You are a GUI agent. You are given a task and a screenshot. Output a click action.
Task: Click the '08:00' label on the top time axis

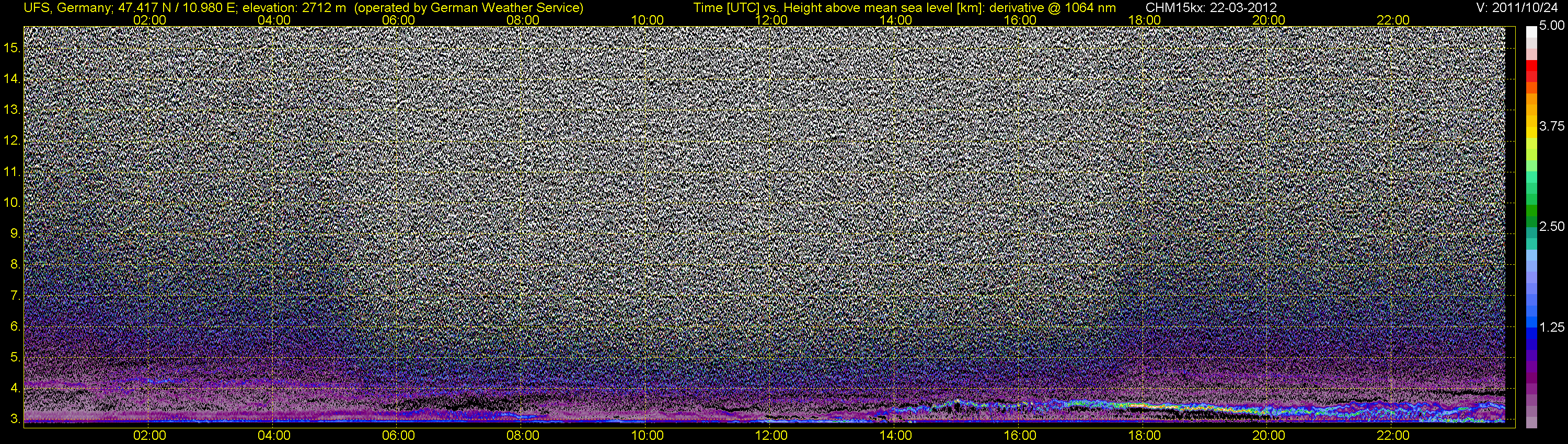[523, 20]
